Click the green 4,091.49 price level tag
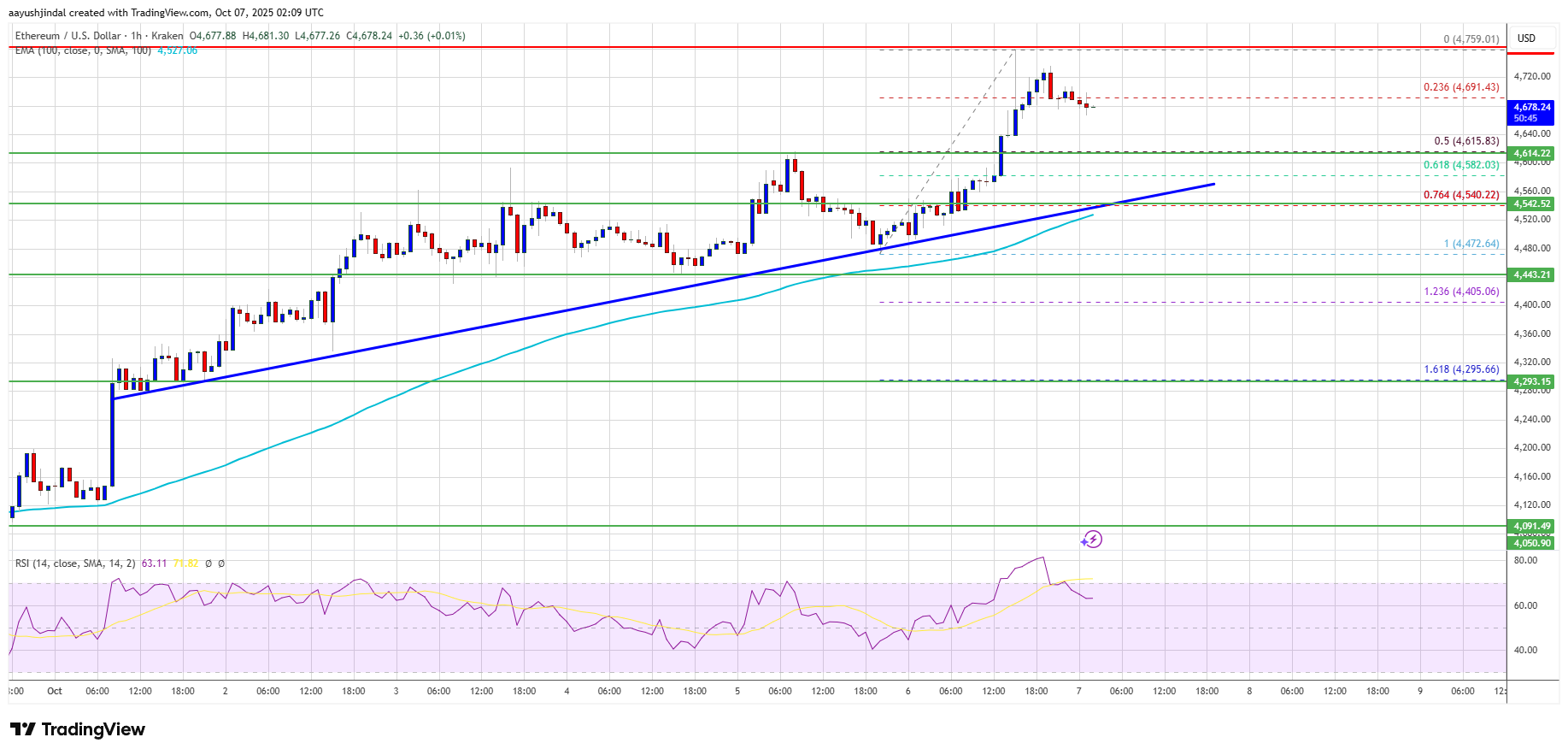Image resolution: width=1568 pixels, height=755 pixels. tap(1531, 527)
